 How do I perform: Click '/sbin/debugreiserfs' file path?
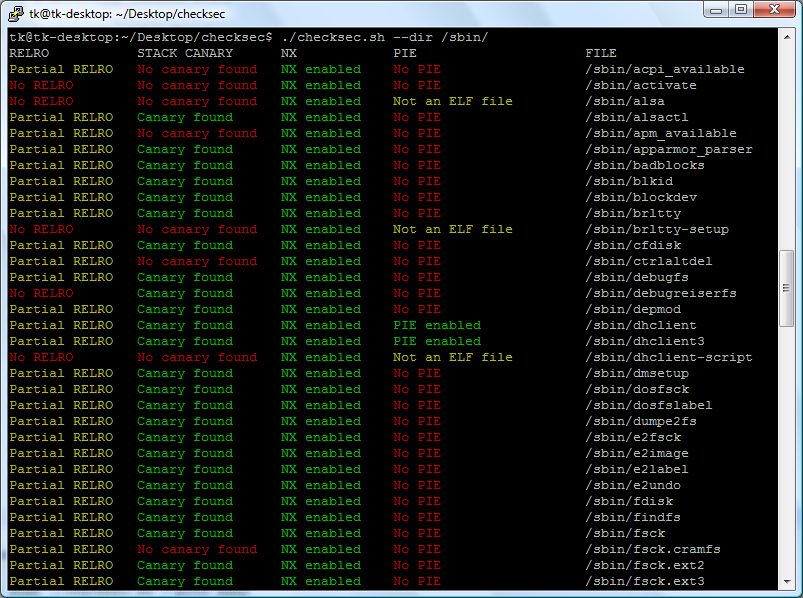[661, 293]
